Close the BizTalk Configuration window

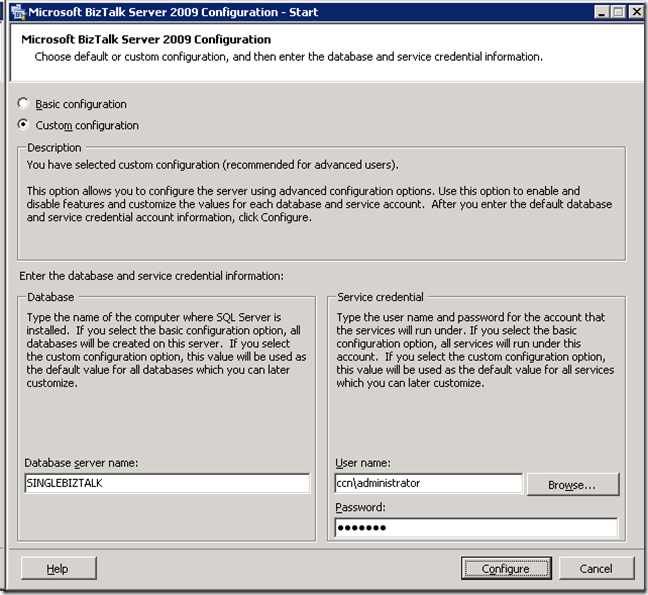[x=636, y=12]
